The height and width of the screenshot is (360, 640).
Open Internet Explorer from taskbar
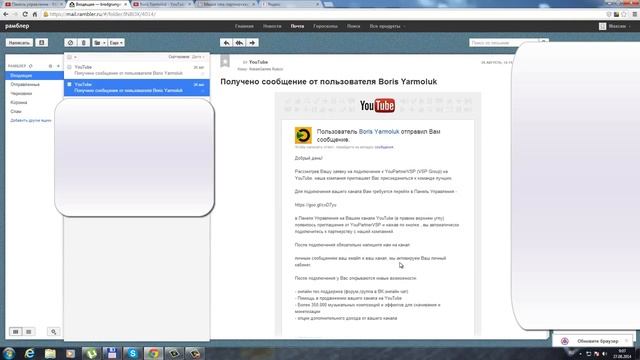[29, 353]
